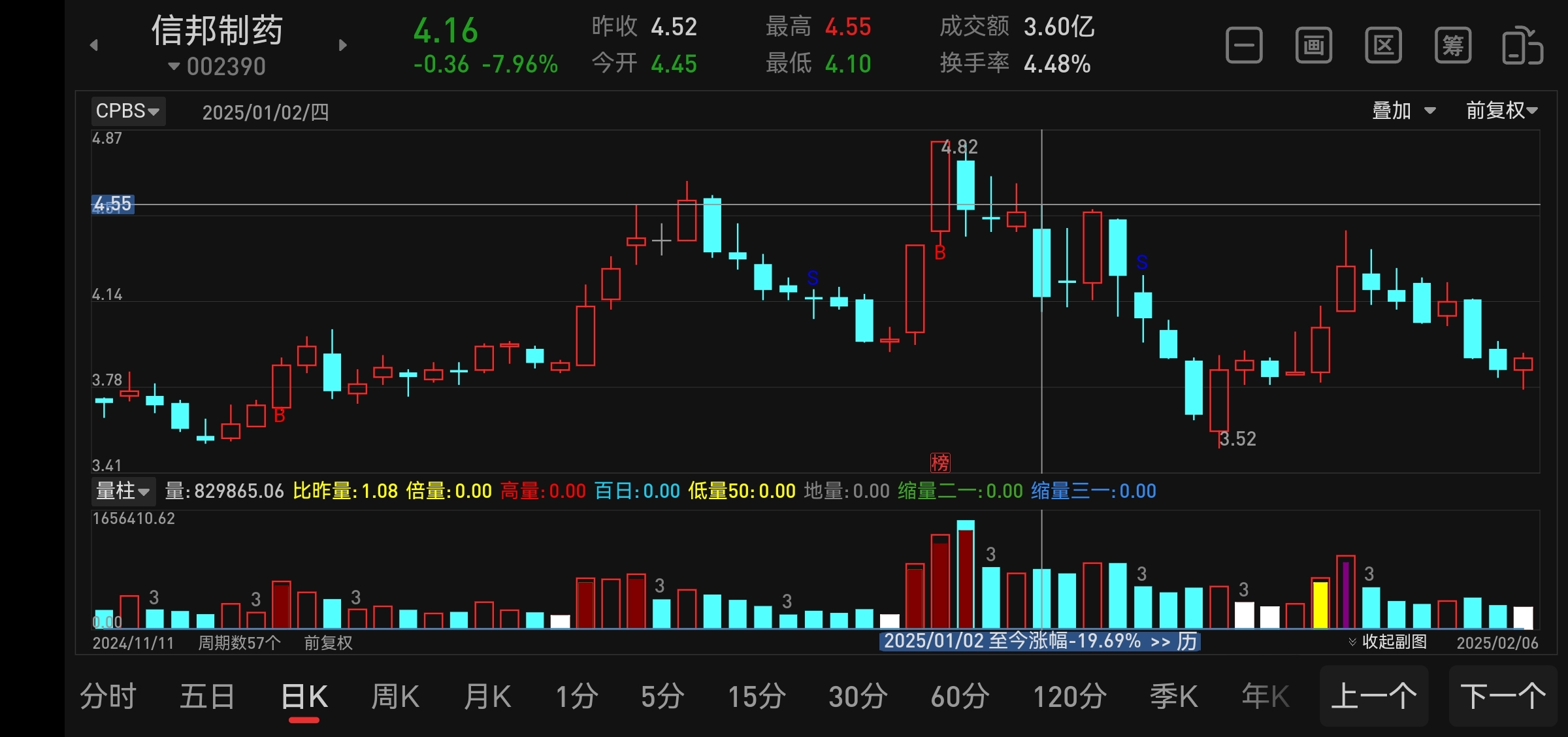Tap the high price label 4.82

coord(960,147)
